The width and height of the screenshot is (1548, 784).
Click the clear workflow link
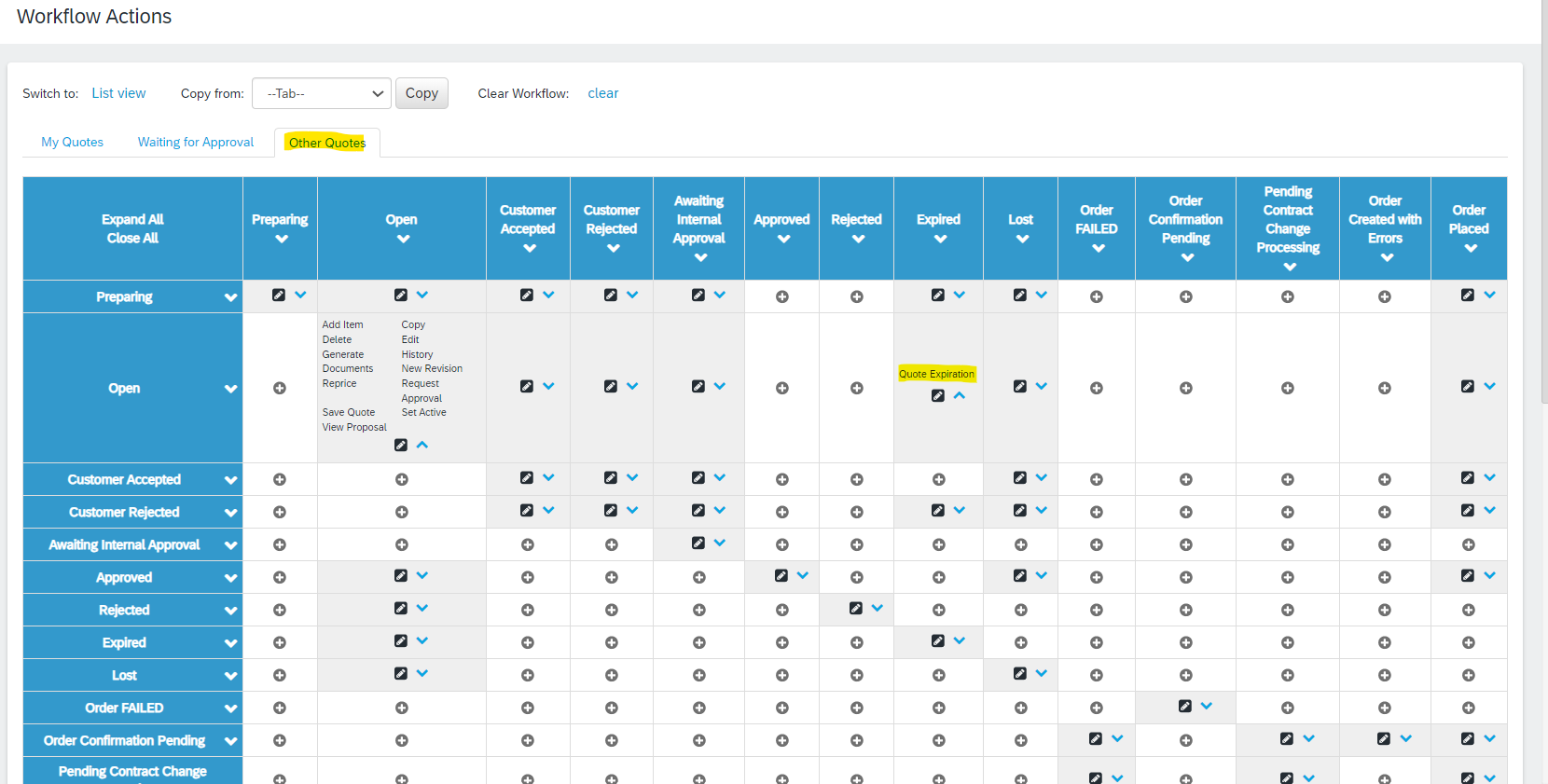tap(603, 93)
